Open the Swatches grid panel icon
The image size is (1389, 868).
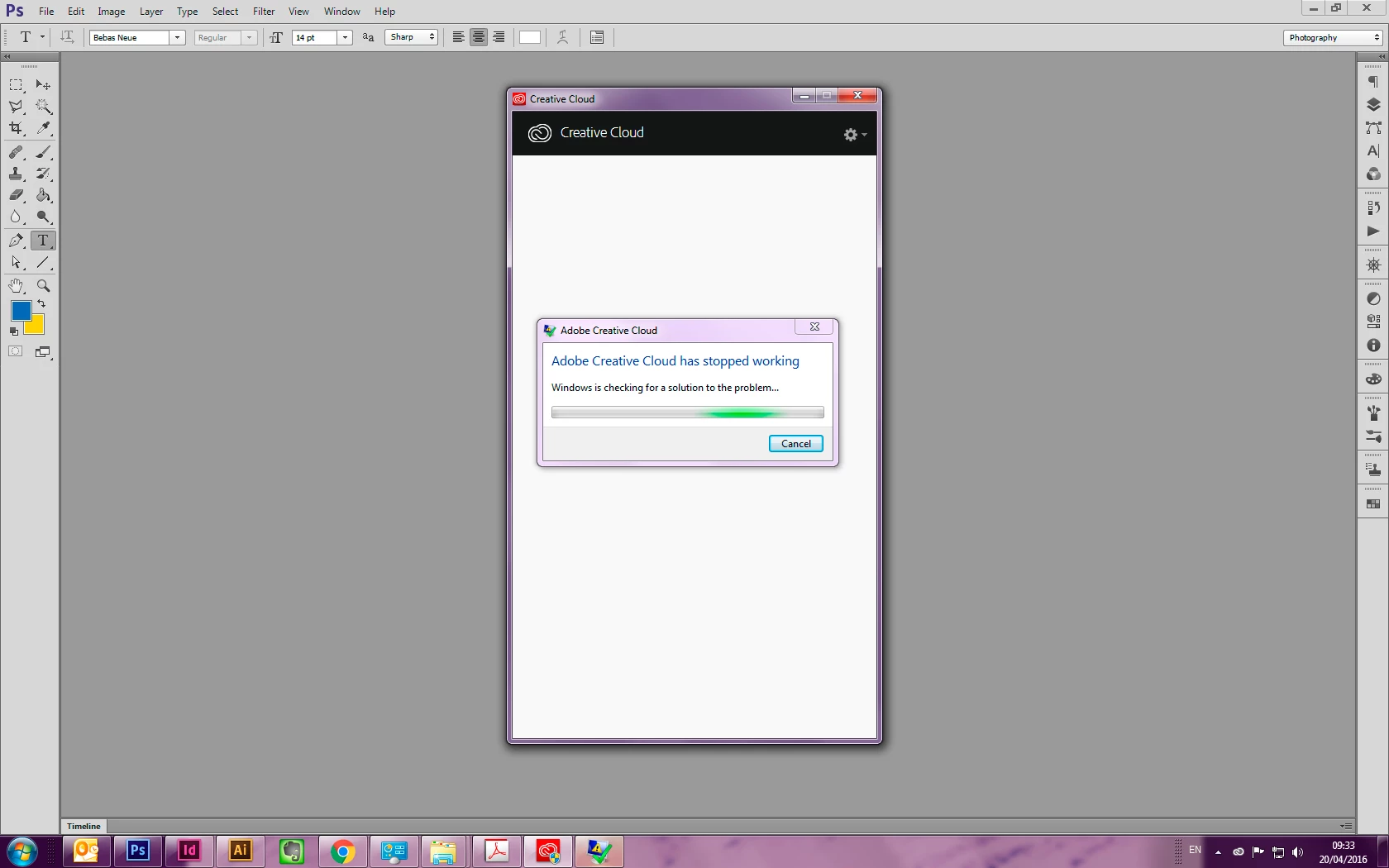pos(1373,503)
